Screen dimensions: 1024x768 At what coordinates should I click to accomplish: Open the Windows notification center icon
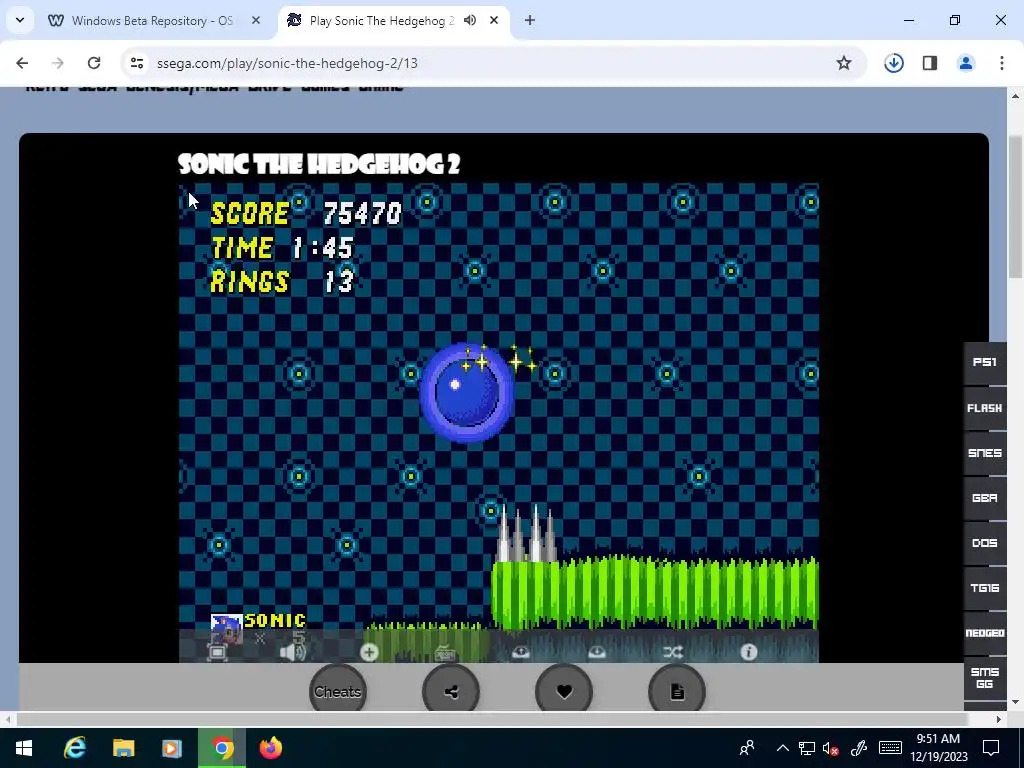tap(991, 748)
